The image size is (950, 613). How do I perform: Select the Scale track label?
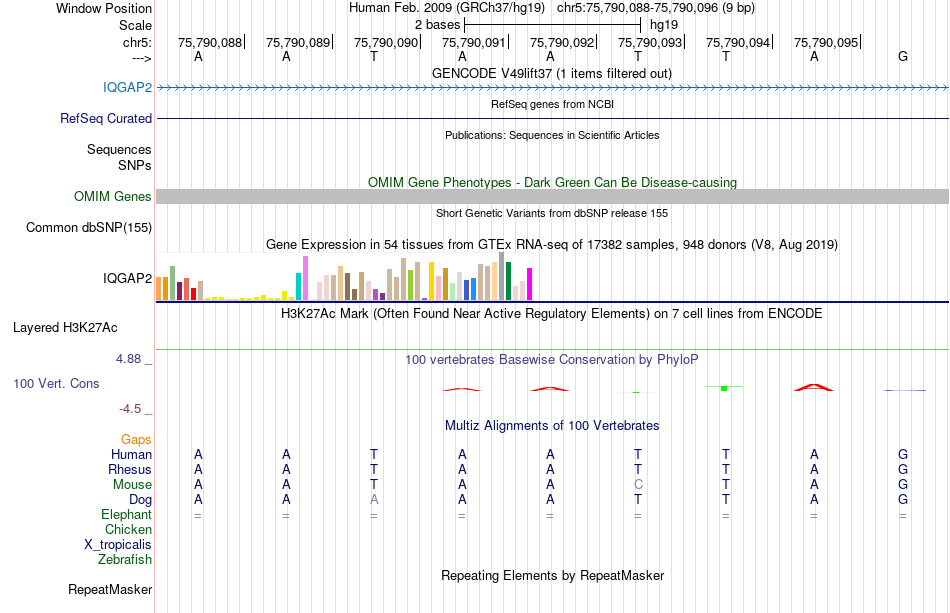click(x=135, y=25)
